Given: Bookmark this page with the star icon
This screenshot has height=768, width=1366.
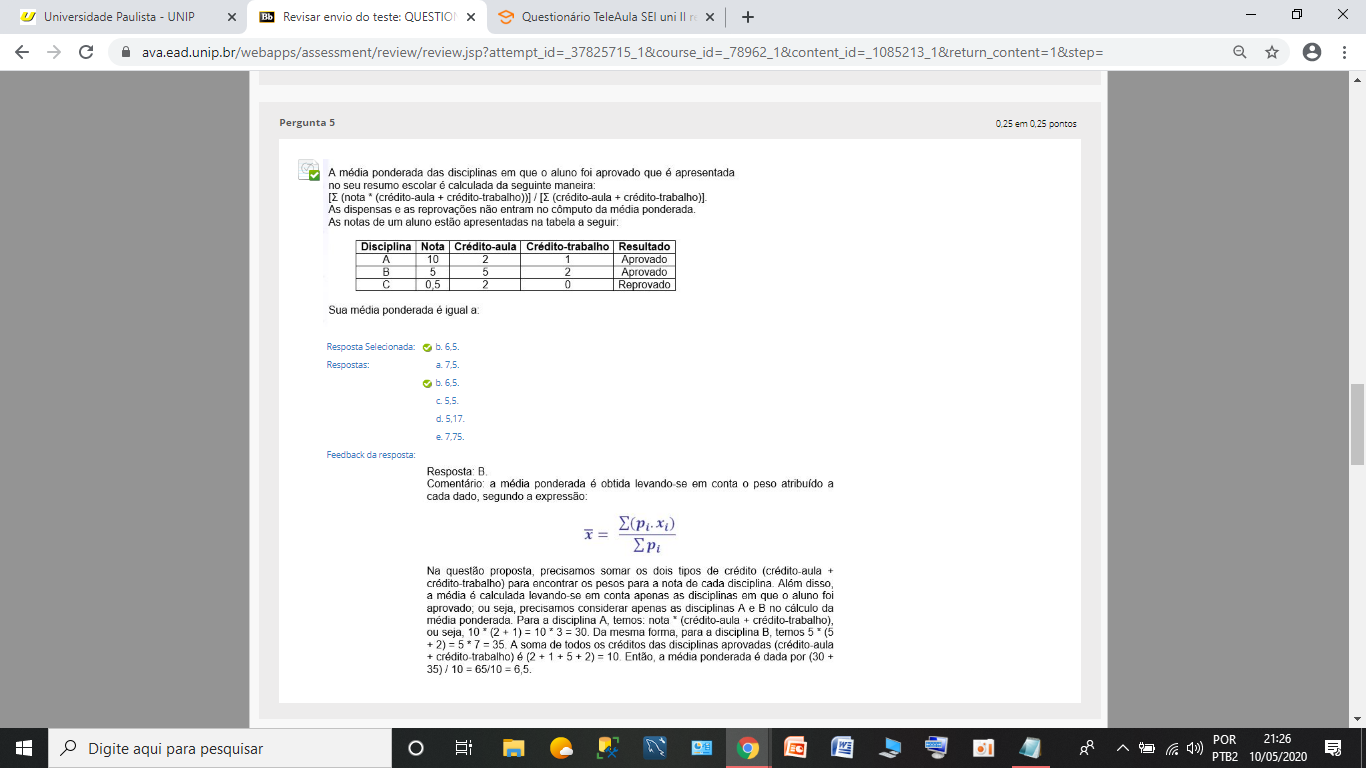Looking at the screenshot, I should tap(1272, 52).
